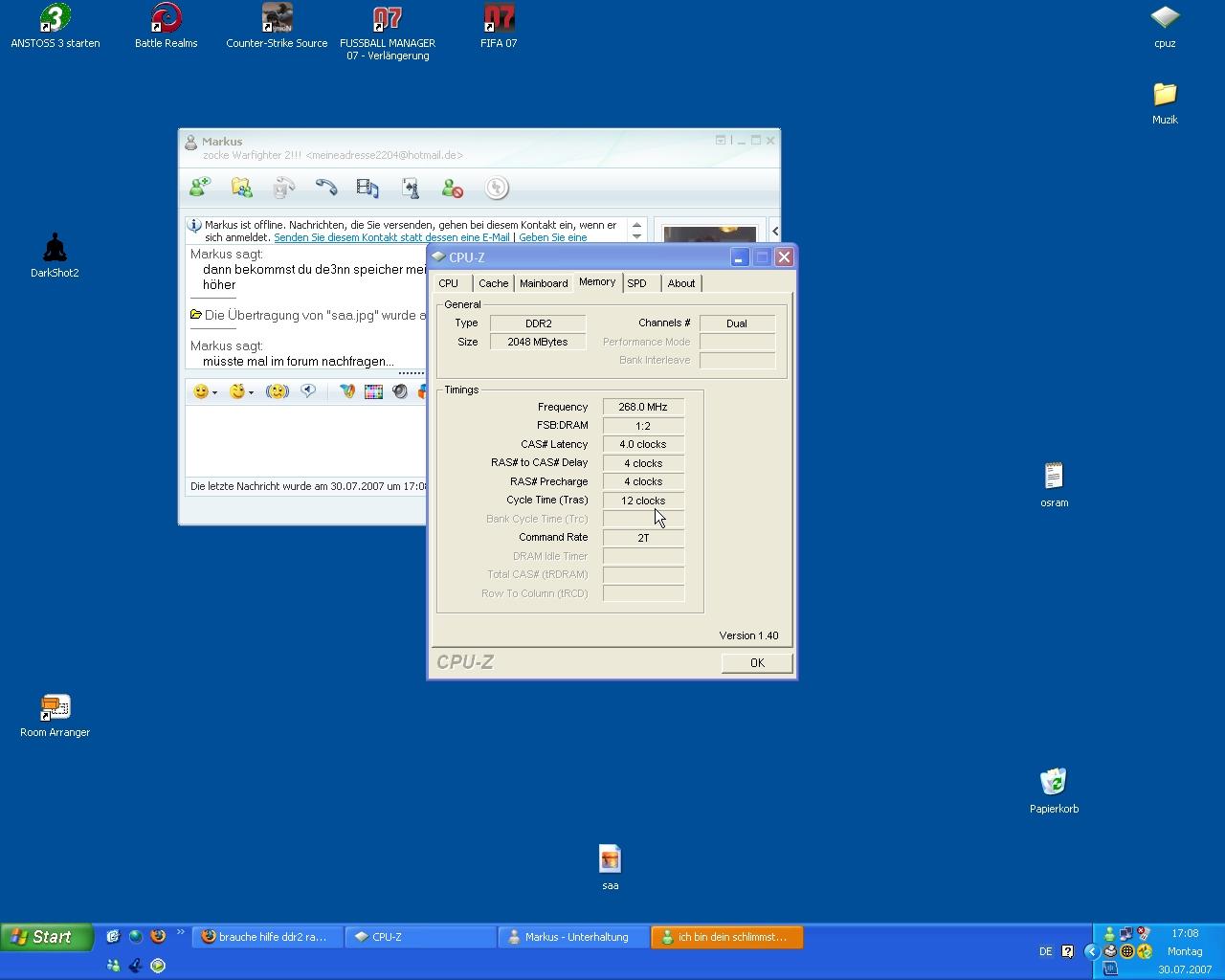Screen dimensions: 1225x980
Task: Click the Command Rate value 2T
Action: click(643, 538)
